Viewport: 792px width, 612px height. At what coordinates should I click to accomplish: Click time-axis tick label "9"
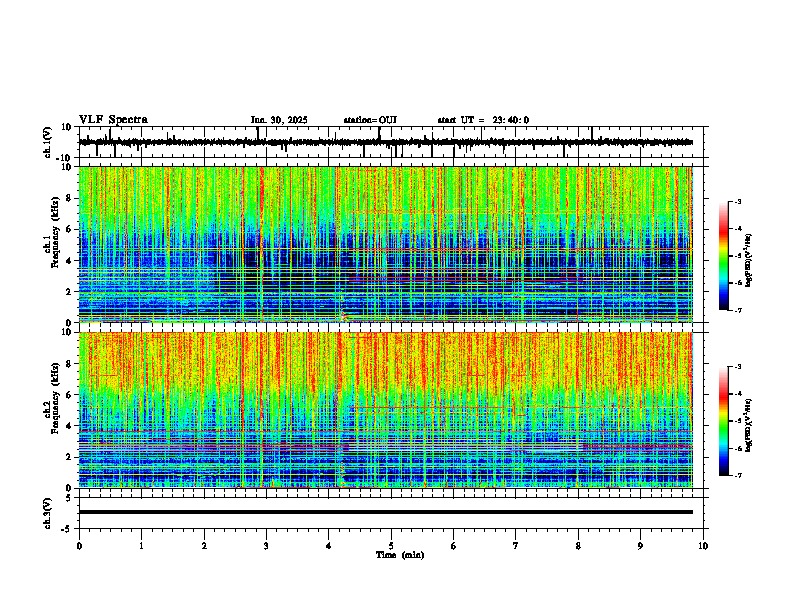pyautogui.click(x=640, y=546)
